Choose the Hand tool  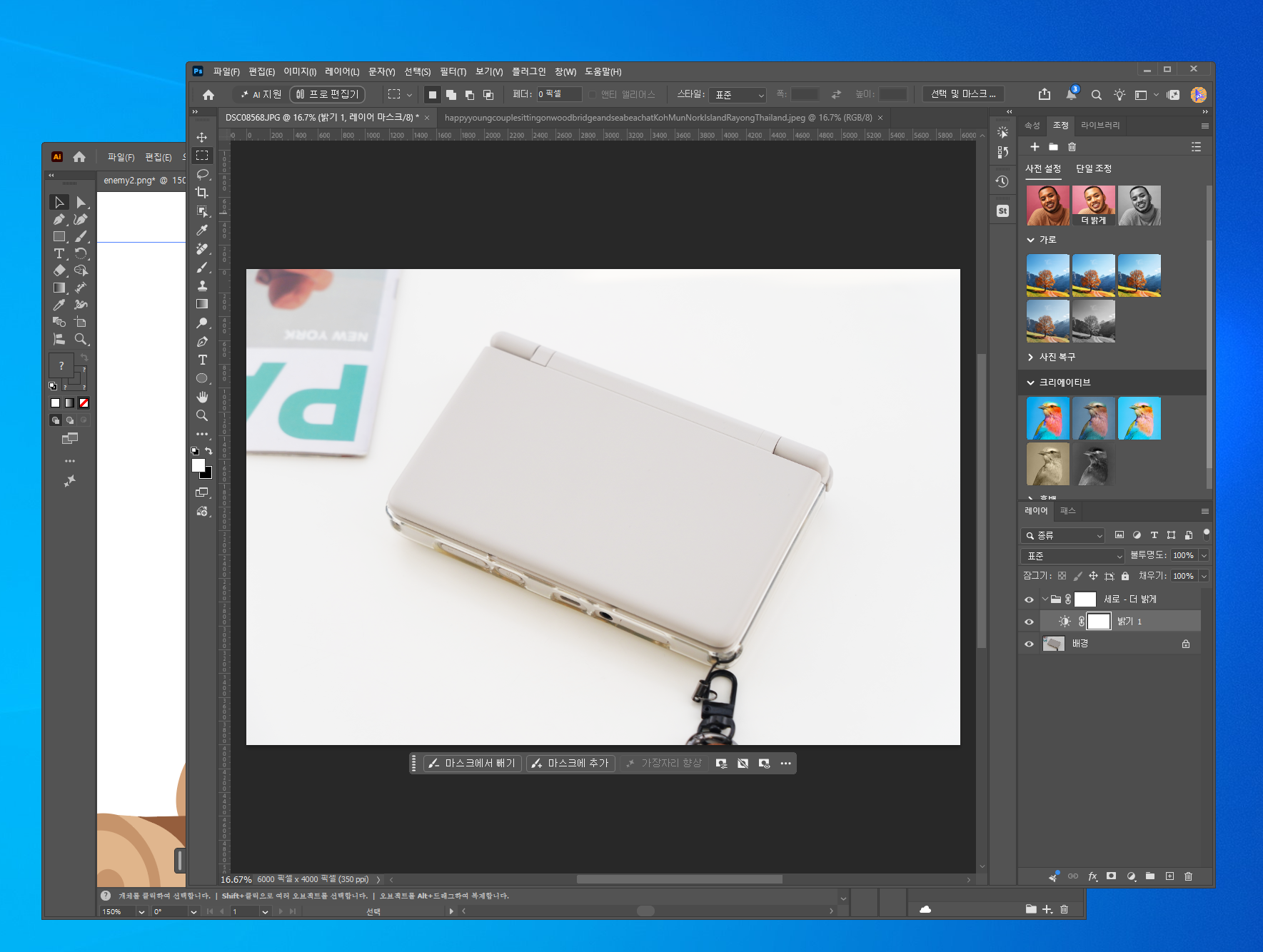[x=202, y=397]
